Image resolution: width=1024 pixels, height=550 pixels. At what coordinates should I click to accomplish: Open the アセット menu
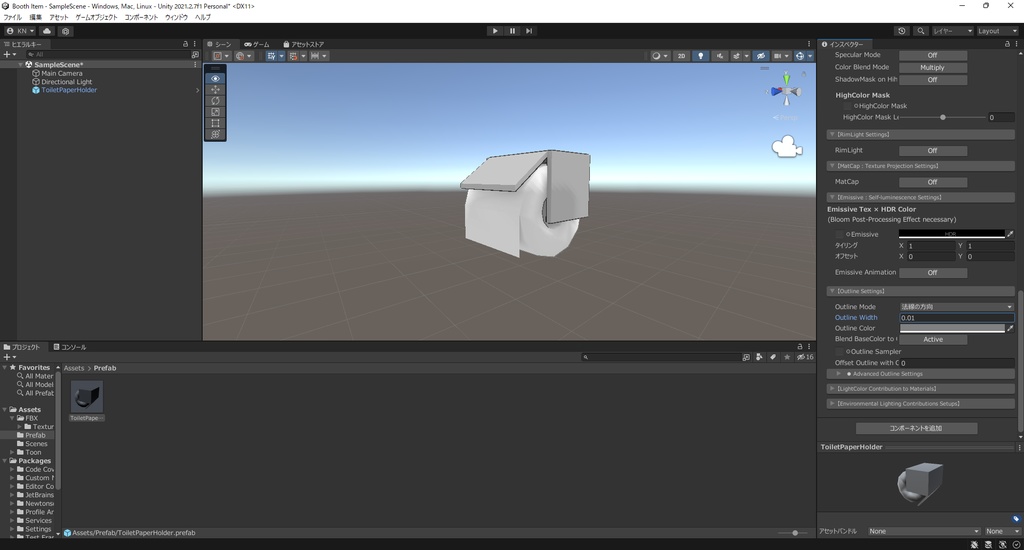tap(59, 17)
